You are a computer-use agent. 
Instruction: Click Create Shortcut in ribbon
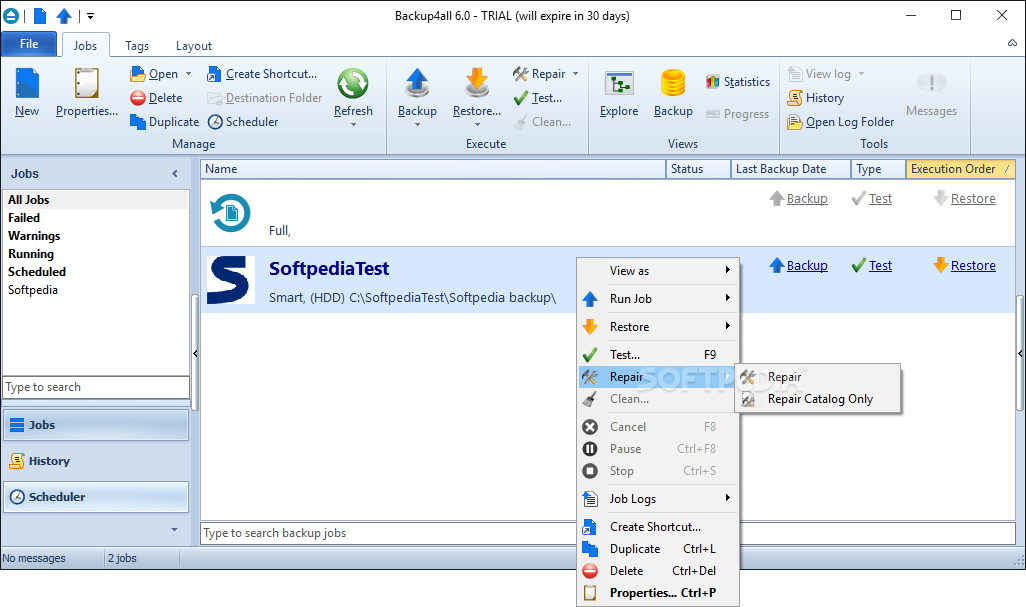pos(262,74)
